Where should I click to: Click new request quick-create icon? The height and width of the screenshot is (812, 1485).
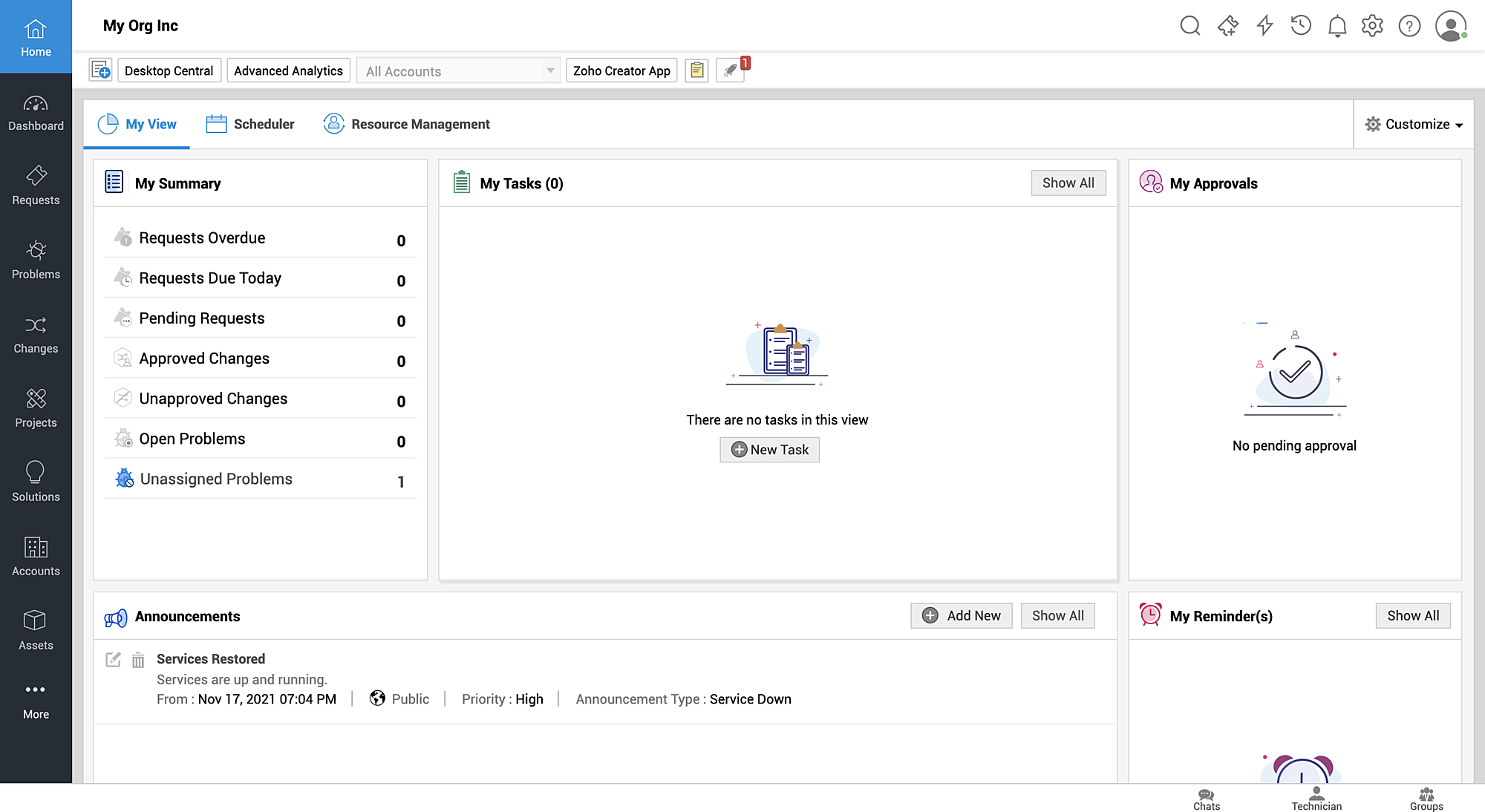pyautogui.click(x=101, y=71)
